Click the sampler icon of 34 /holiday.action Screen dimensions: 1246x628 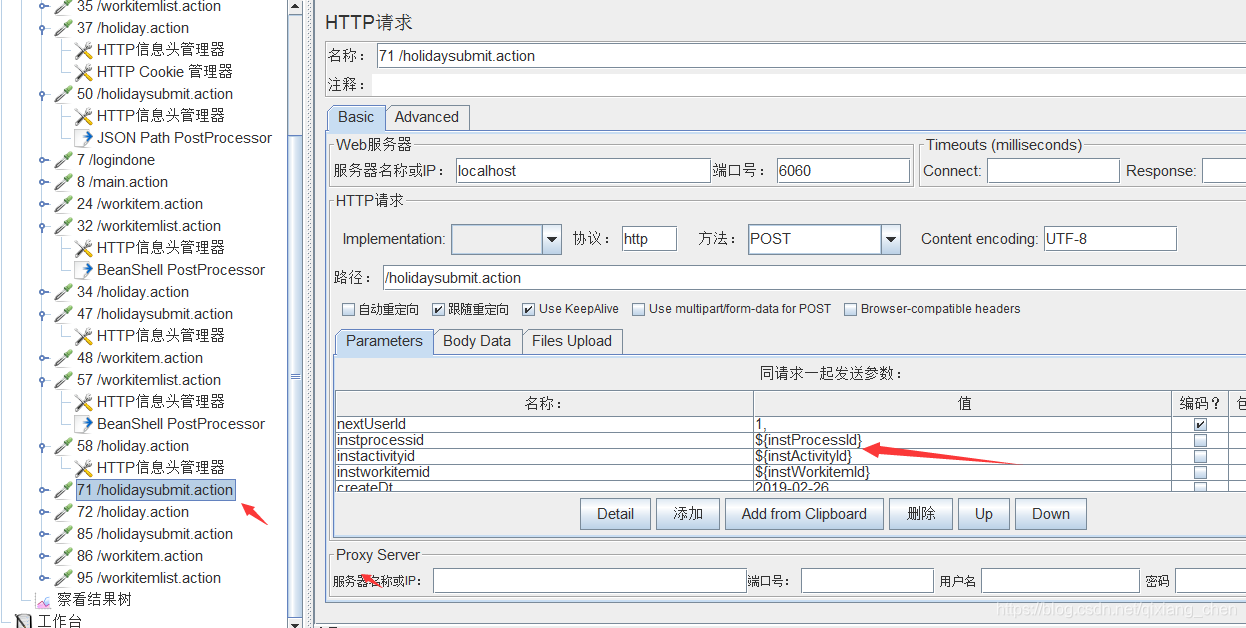pyautogui.click(x=64, y=292)
